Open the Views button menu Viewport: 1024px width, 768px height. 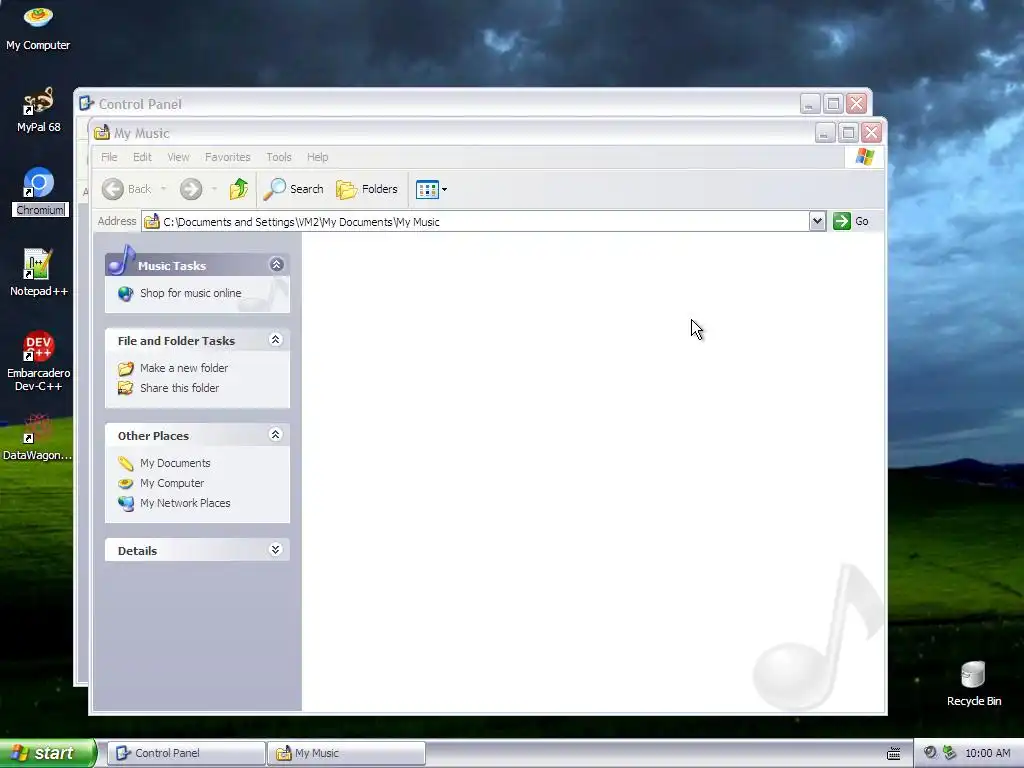(431, 189)
